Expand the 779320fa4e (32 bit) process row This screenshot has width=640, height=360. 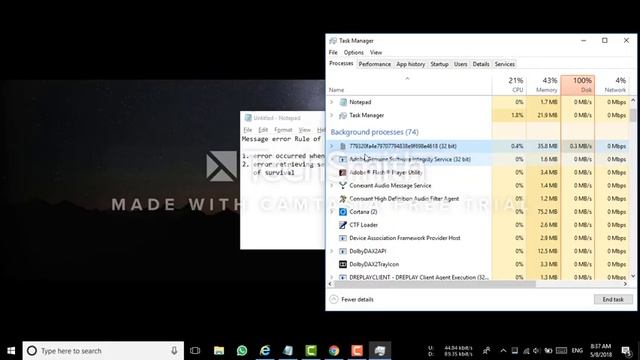click(332, 146)
